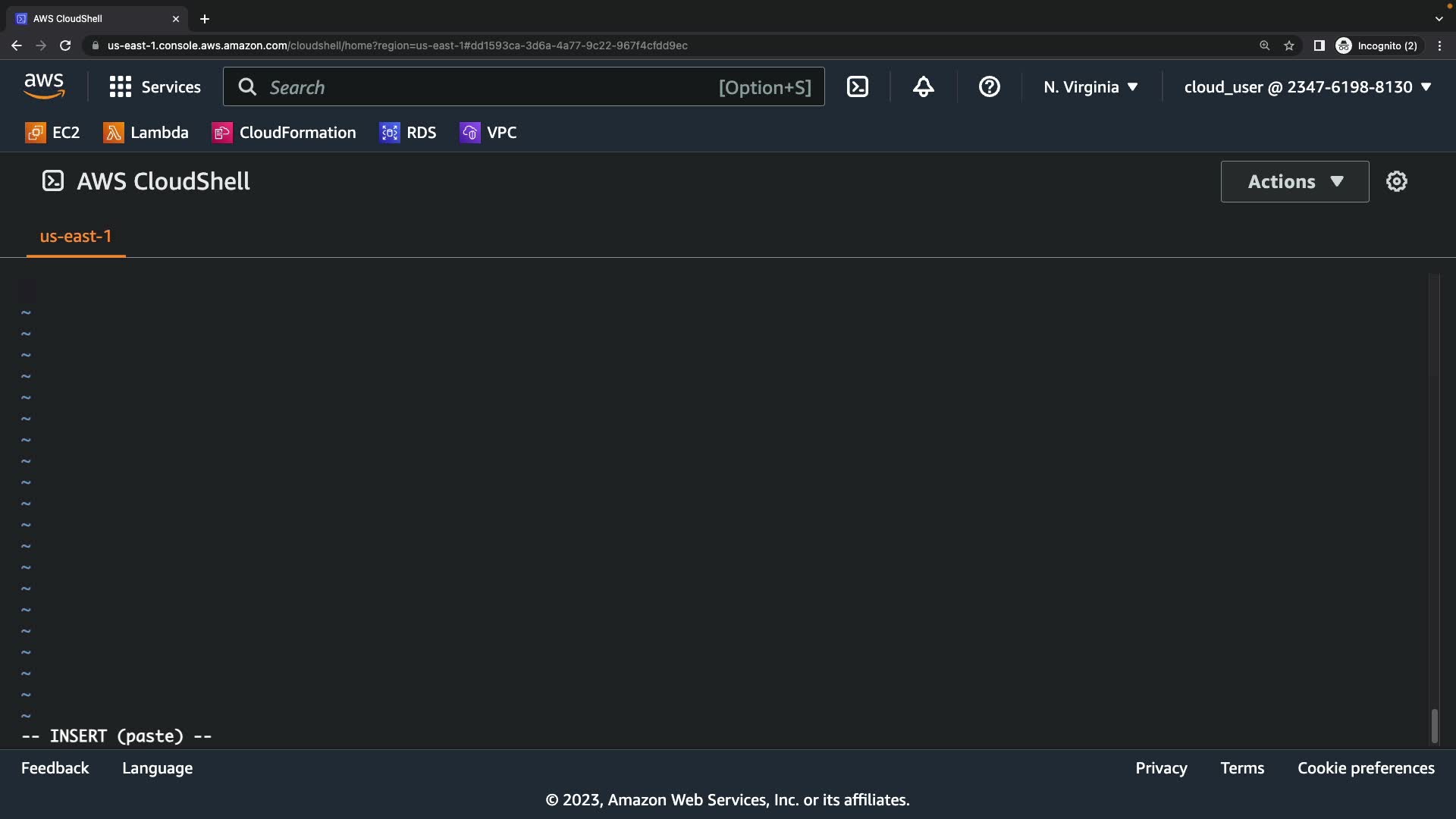Viewport: 1456px width, 819px height.
Task: Open CloudShell icon in top navigation bar
Action: [858, 87]
